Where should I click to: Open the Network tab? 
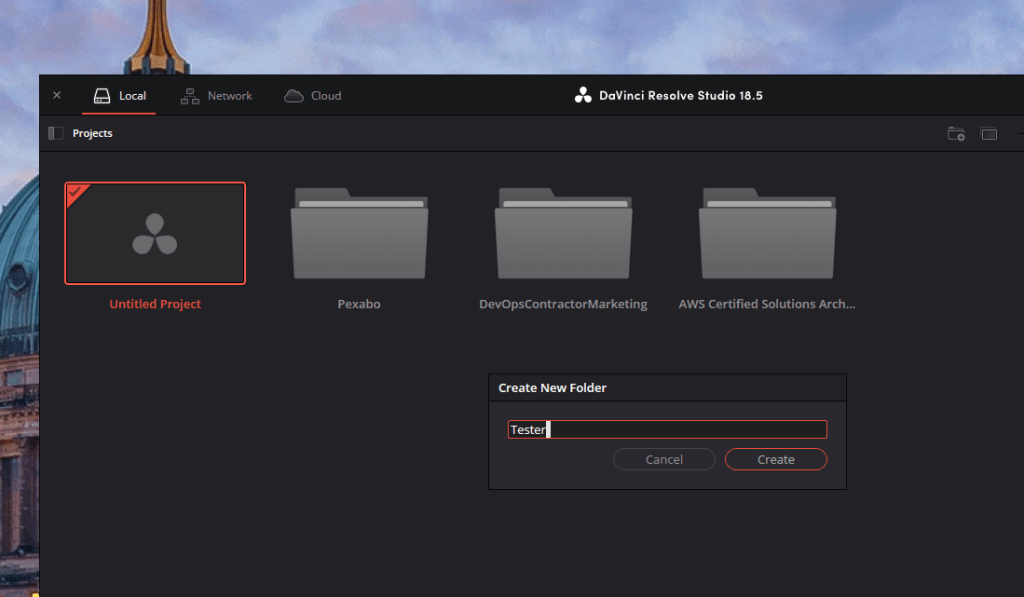click(x=216, y=95)
